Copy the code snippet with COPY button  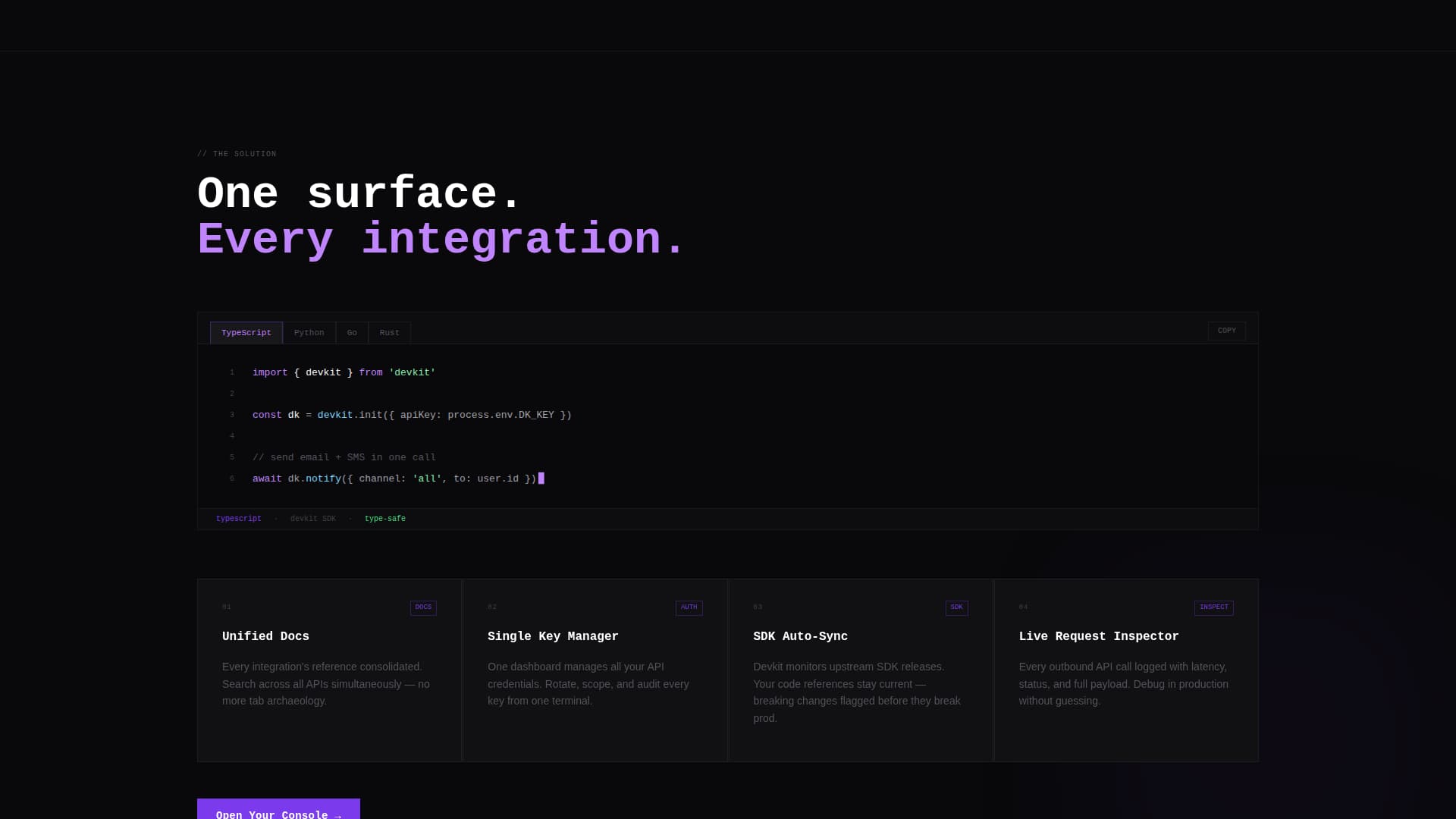[1226, 331]
